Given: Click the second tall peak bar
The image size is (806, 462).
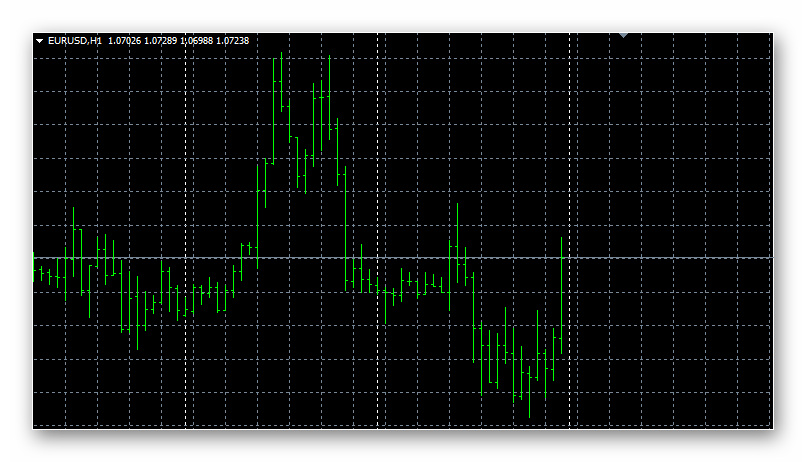Looking at the screenshot, I should (329, 100).
